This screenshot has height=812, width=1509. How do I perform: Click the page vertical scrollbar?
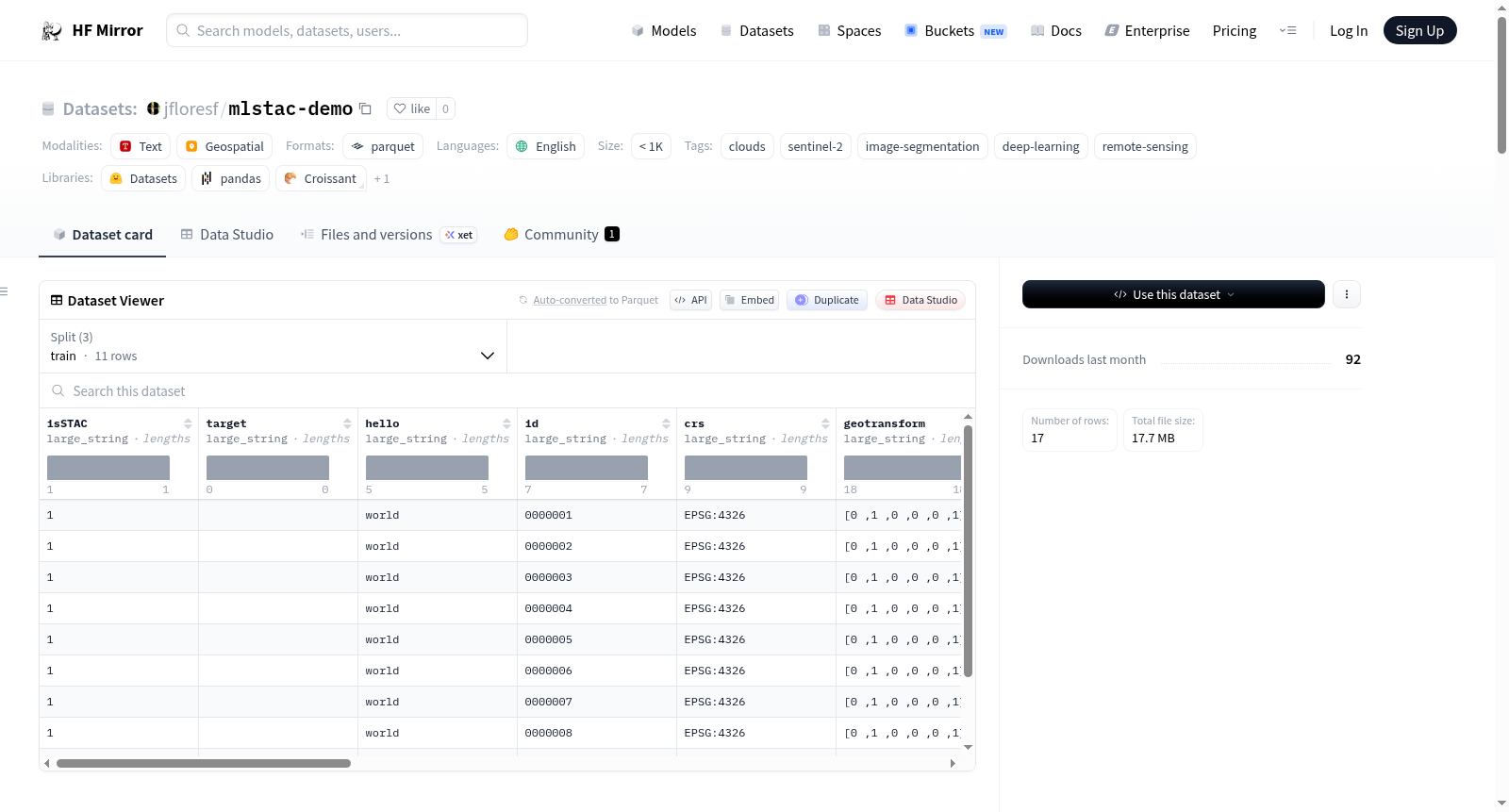tap(1501, 85)
